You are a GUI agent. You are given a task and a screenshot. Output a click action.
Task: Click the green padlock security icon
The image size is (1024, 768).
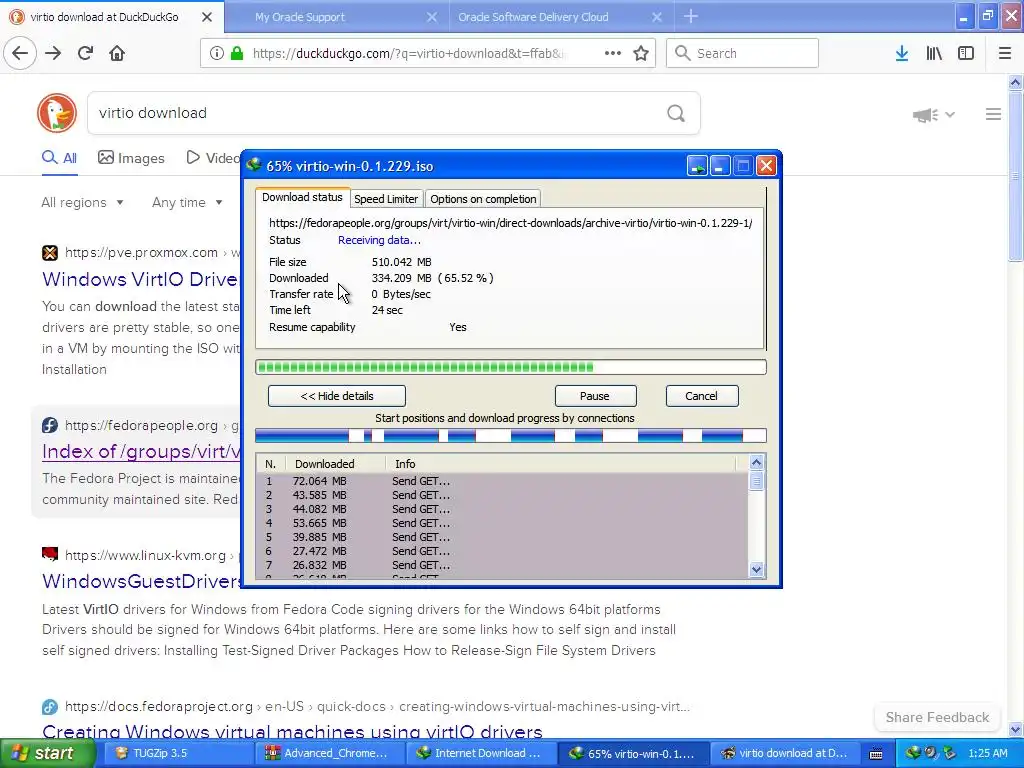(x=237, y=54)
